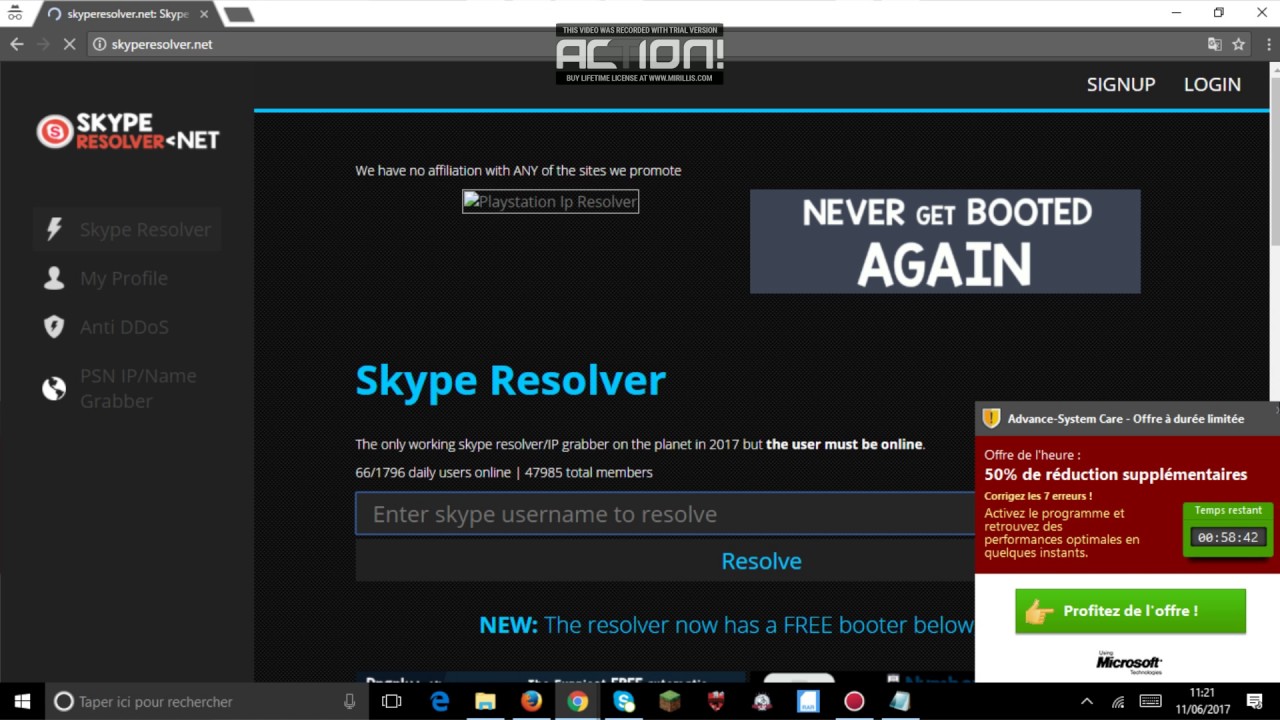The width and height of the screenshot is (1280, 720).
Task: Click the Chrome taskbar icon
Action: [x=577, y=701]
